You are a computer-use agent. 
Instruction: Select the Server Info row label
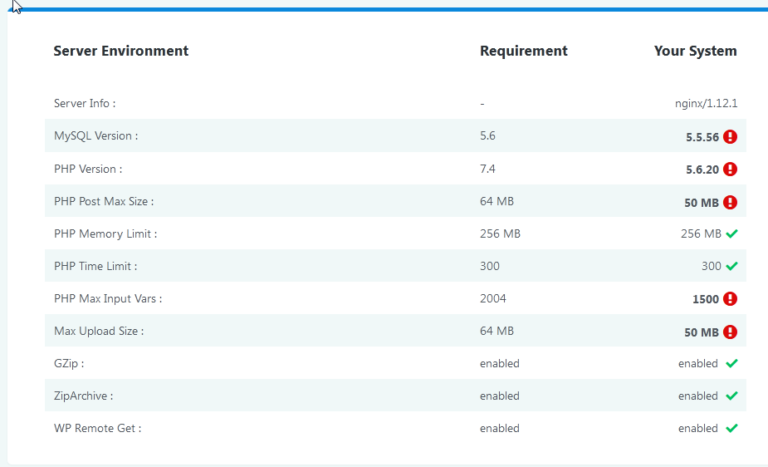(x=85, y=104)
